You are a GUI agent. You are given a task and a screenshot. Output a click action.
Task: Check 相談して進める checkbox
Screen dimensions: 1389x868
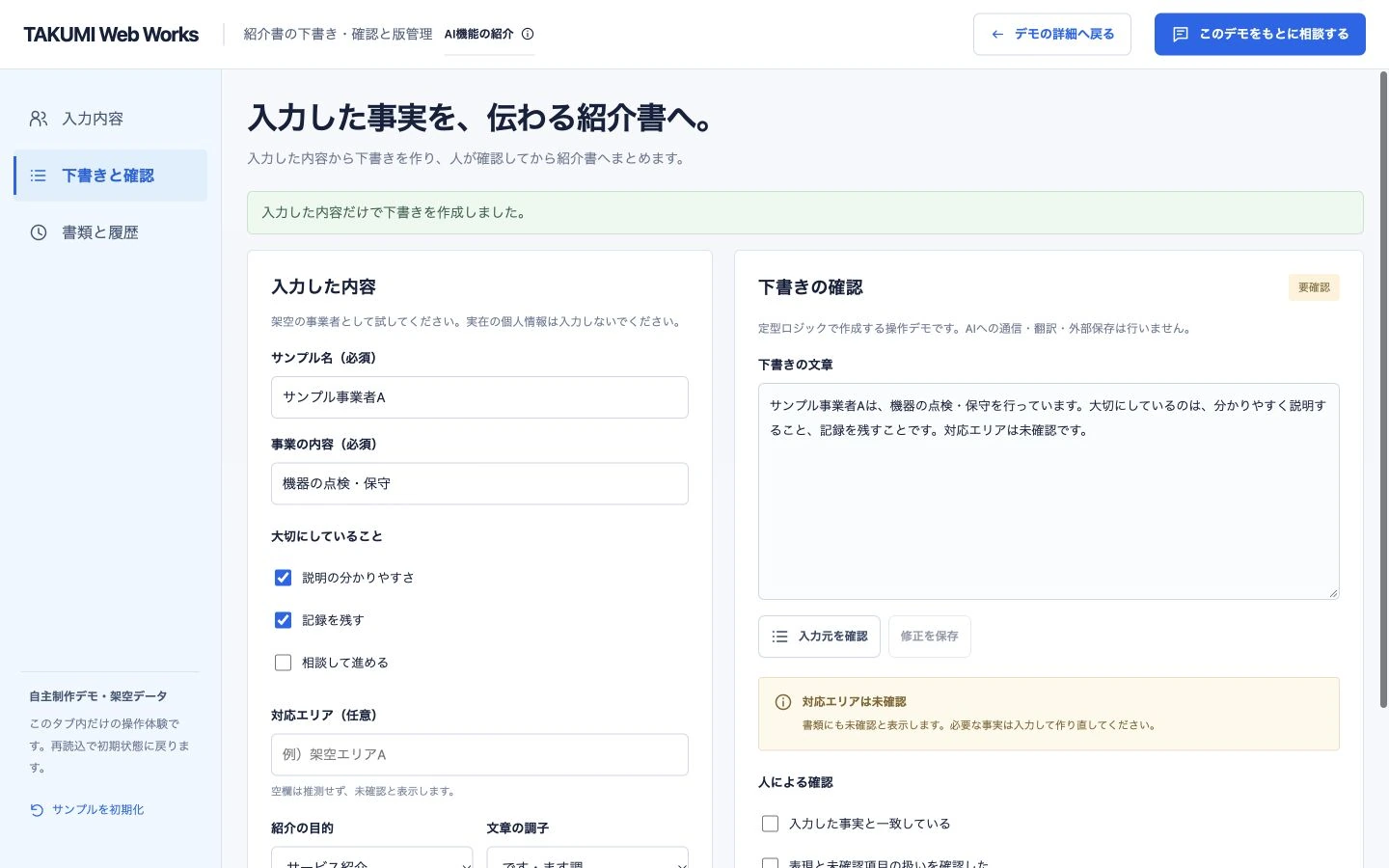click(283, 663)
